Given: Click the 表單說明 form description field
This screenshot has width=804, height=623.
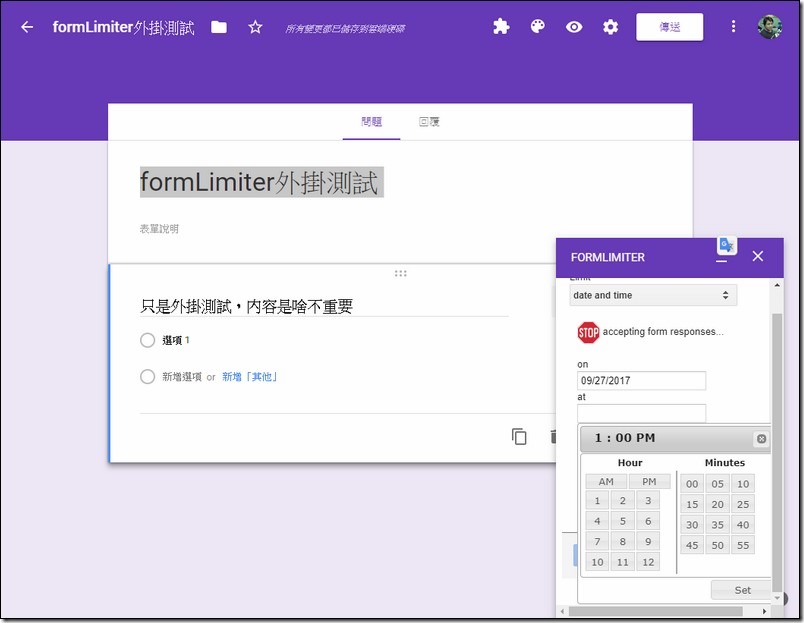Looking at the screenshot, I should [x=159, y=229].
